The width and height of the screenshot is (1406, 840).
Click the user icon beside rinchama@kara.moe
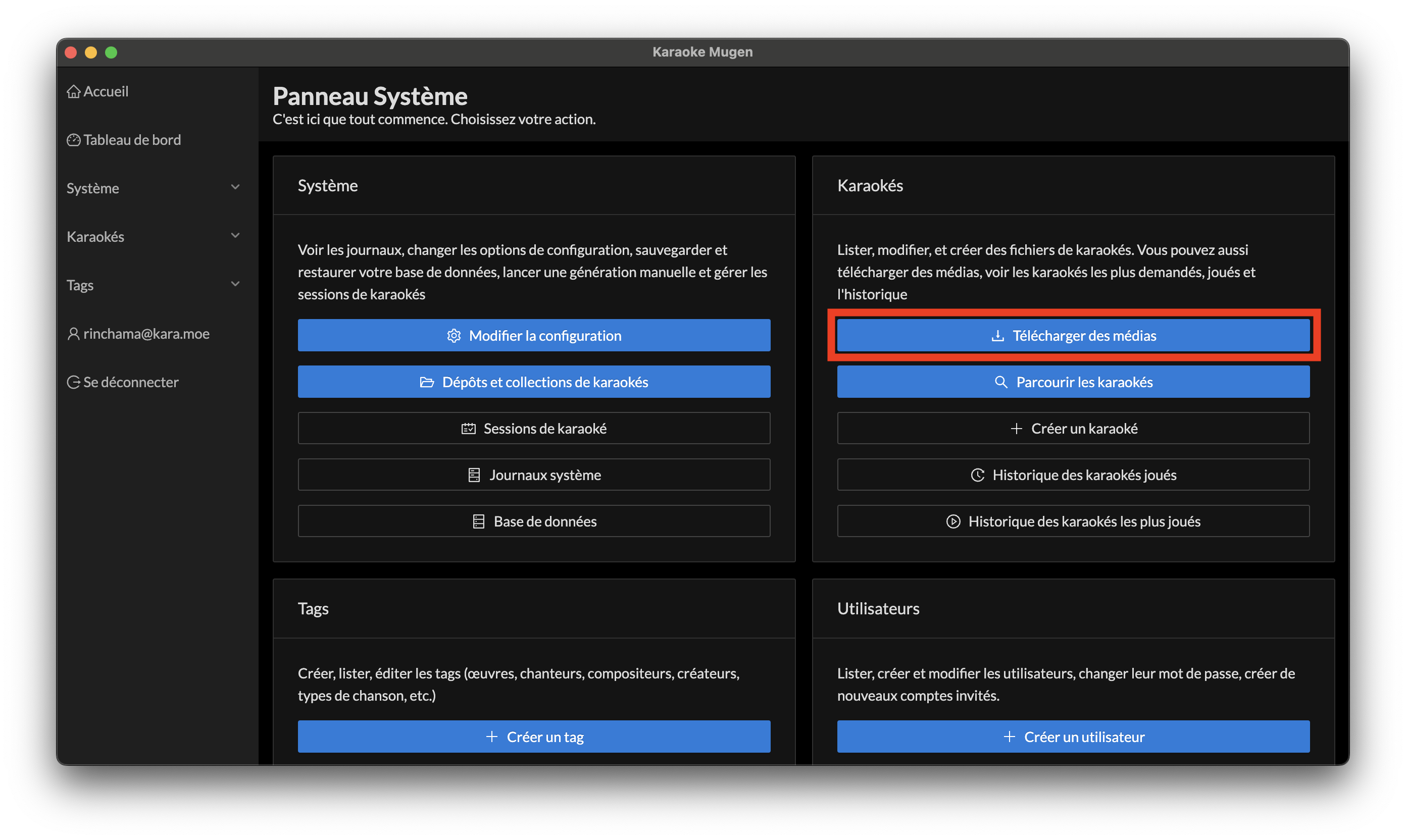(x=73, y=334)
